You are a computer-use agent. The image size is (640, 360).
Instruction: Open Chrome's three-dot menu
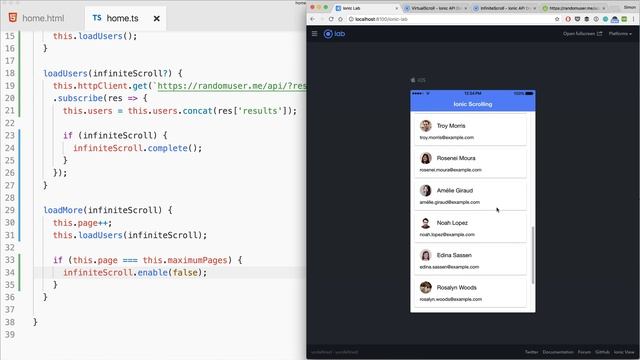click(634, 19)
